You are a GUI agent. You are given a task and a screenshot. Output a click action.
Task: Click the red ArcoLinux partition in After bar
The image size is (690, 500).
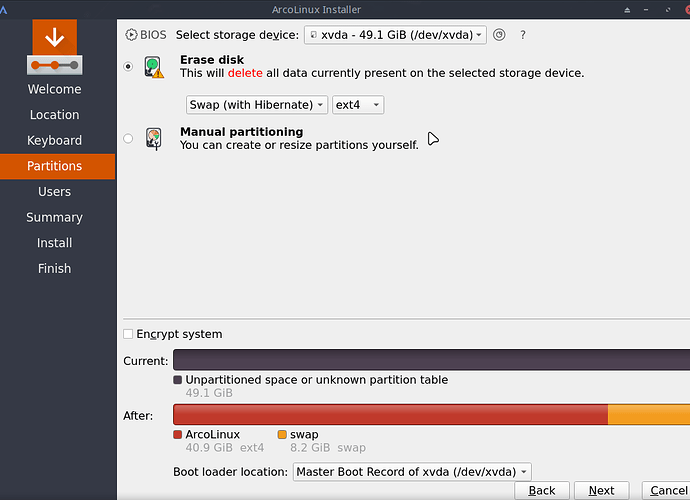pos(390,415)
